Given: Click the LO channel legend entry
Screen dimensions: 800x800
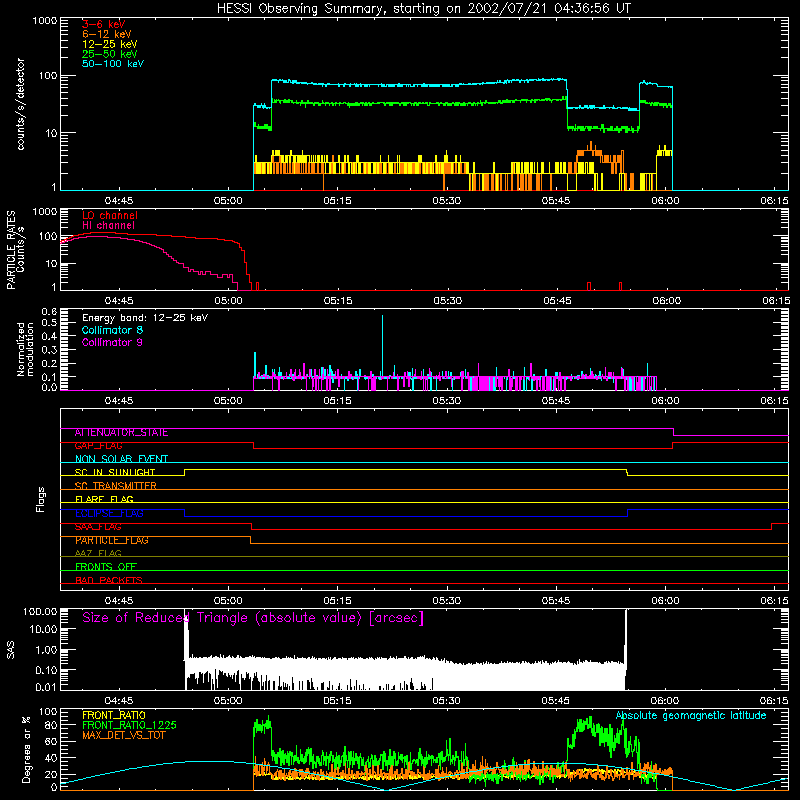Looking at the screenshot, I should (110, 215).
